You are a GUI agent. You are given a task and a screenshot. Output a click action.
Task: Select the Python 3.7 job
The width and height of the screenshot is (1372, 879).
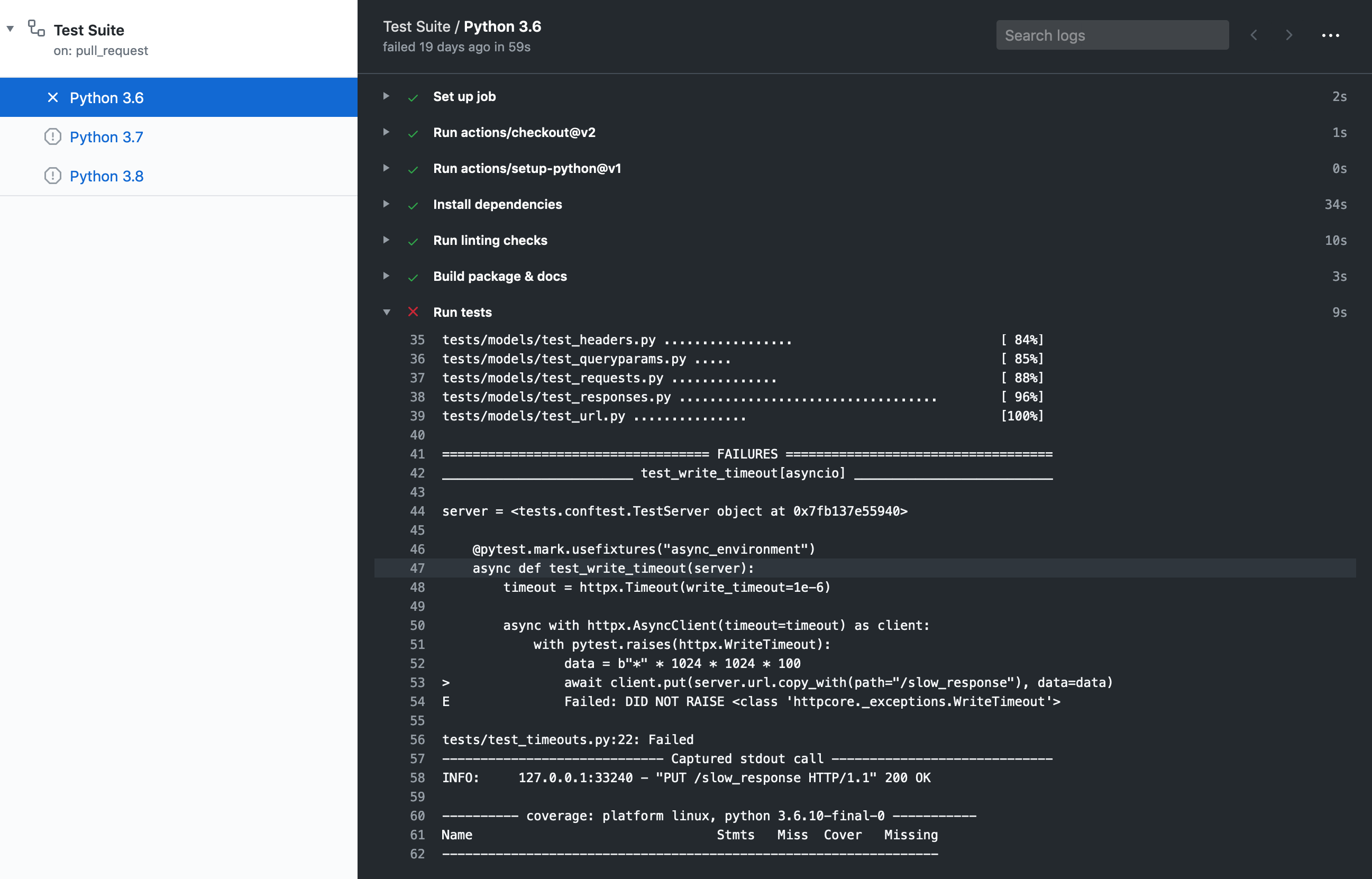pyautogui.click(x=106, y=137)
